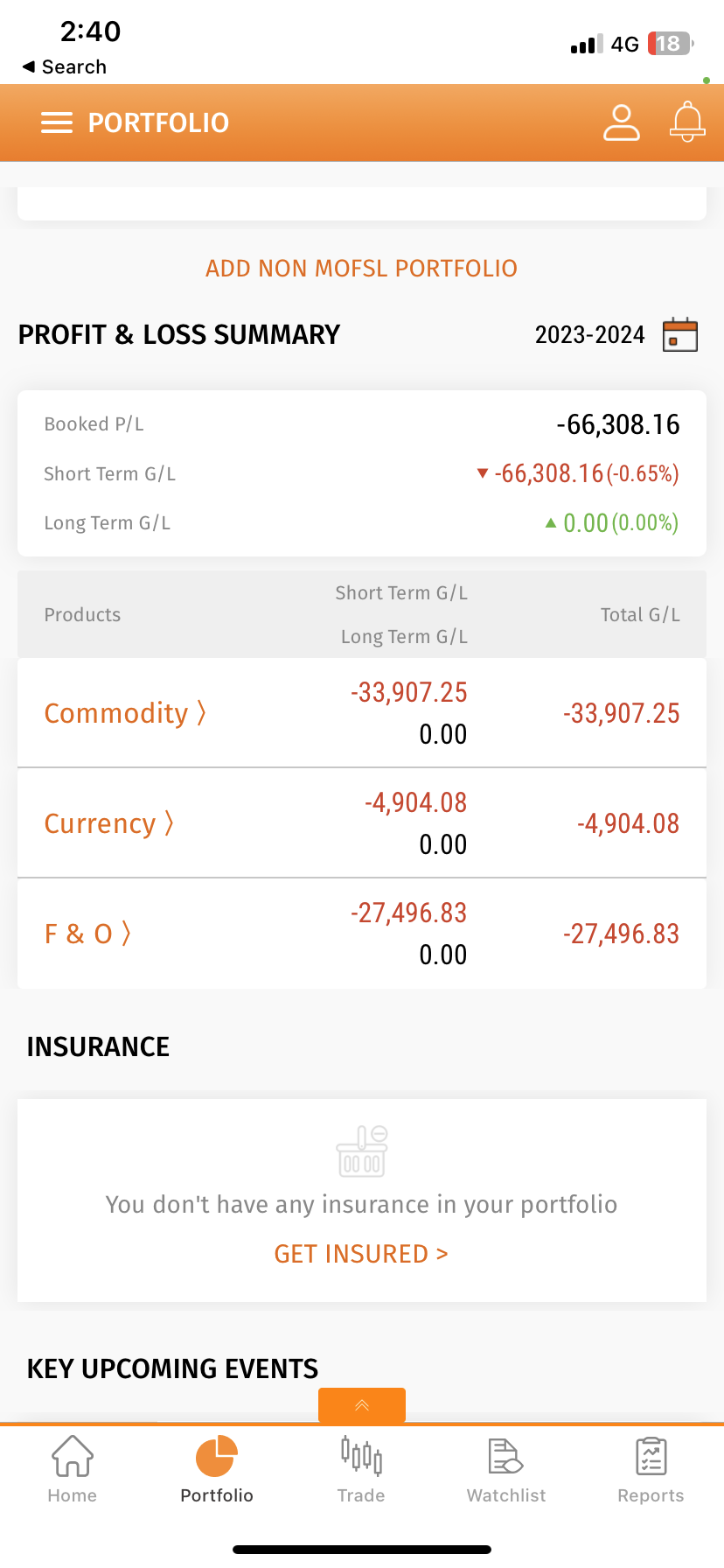This screenshot has width=724, height=1568.
Task: Go back to Search
Action: click(x=65, y=67)
